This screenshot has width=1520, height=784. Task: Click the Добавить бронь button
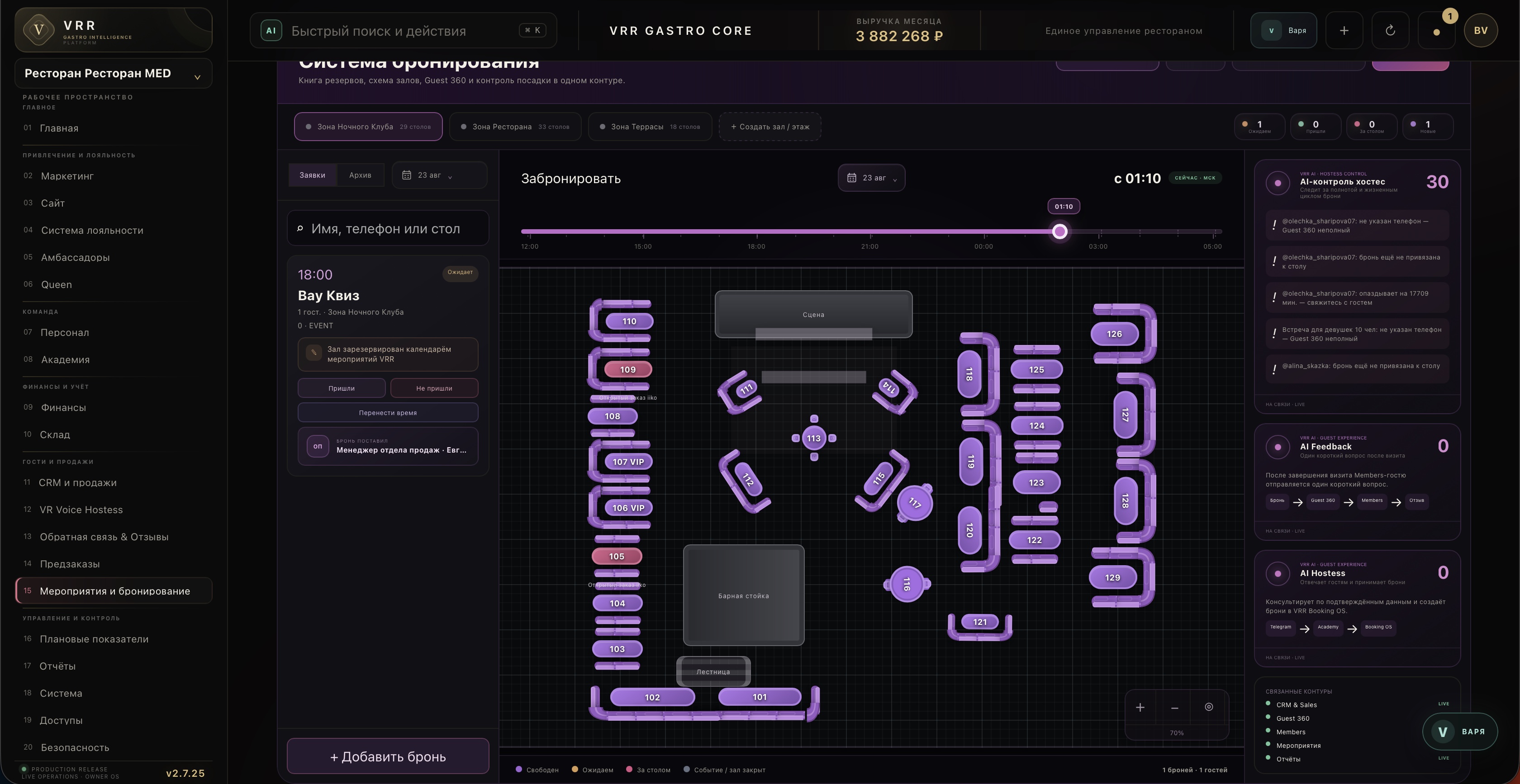388,757
